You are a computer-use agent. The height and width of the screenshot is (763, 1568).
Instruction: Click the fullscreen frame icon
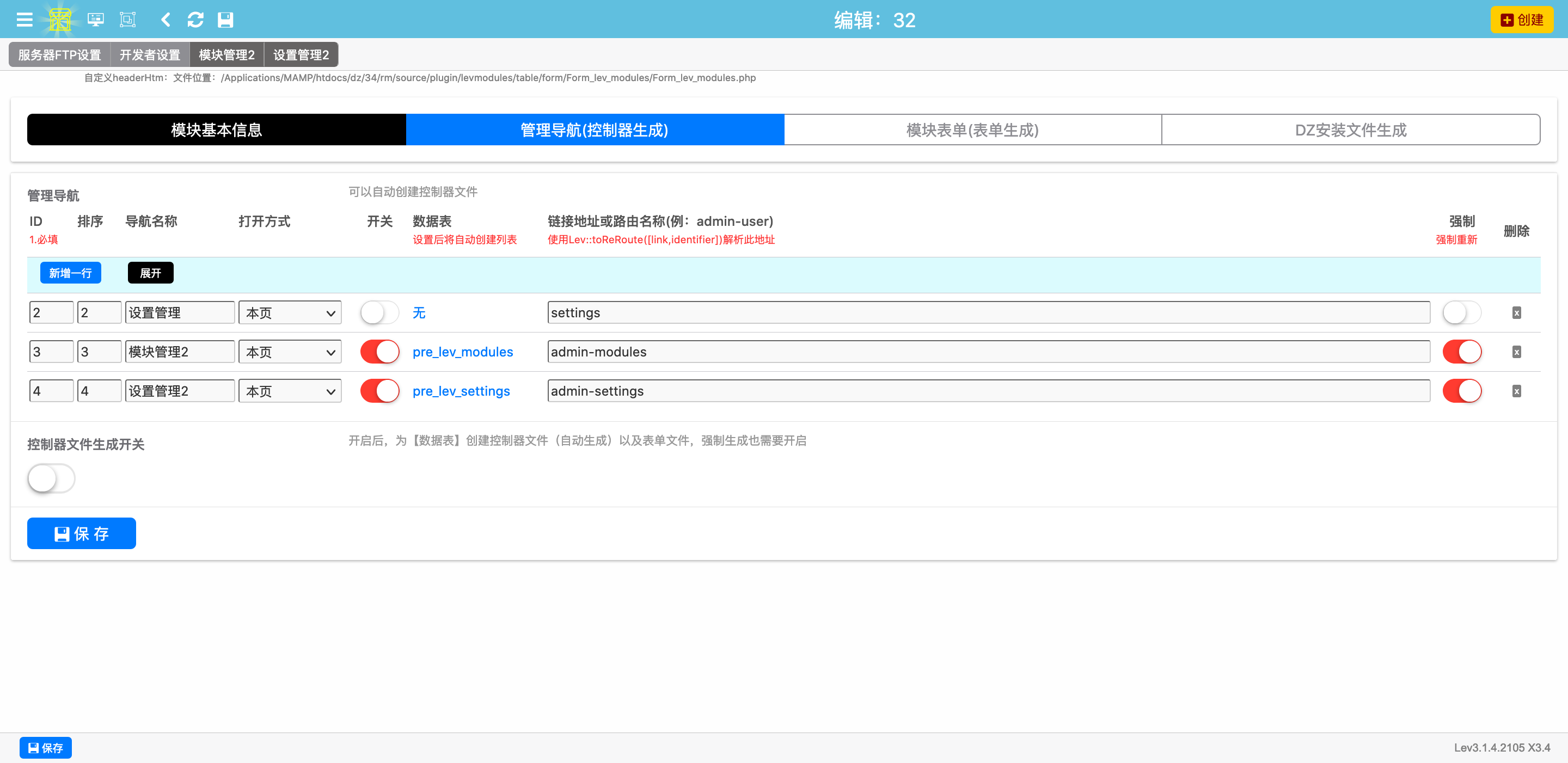coord(128,20)
